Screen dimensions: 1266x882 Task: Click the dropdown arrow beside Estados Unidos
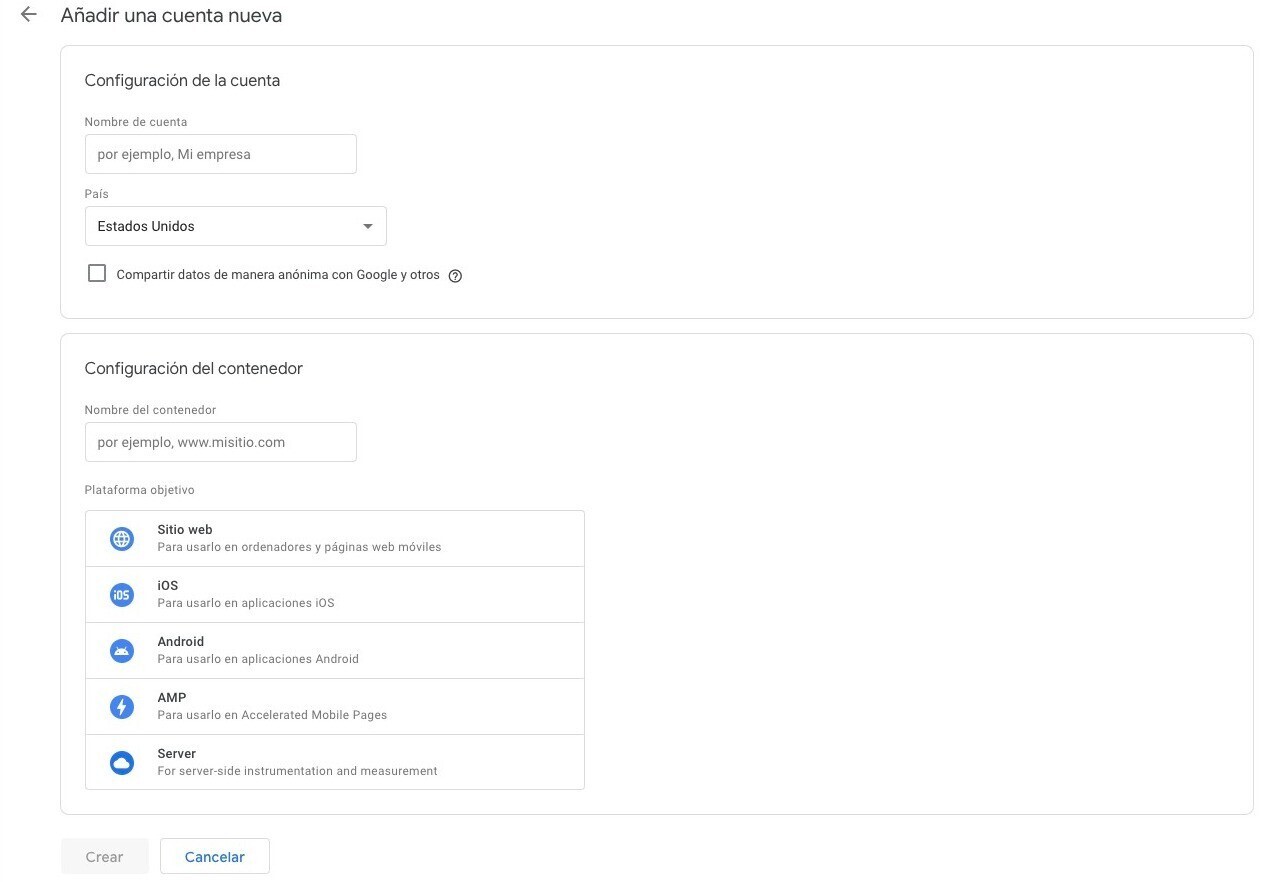tap(368, 227)
